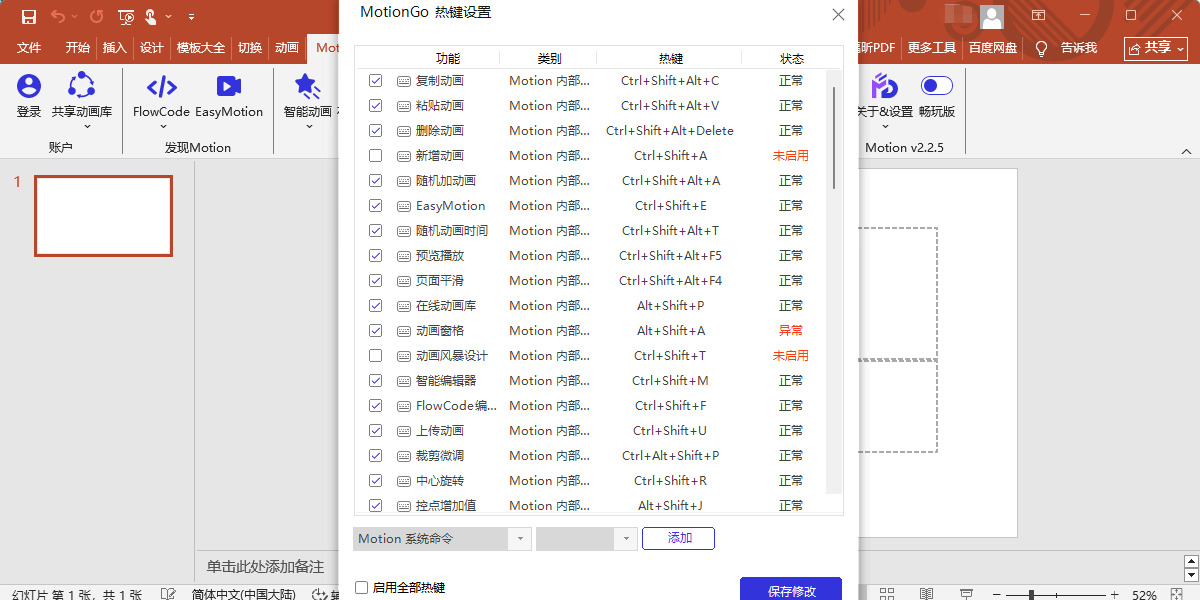
Task: Expand the FlowCode dropdown arrow
Action: [161, 127]
